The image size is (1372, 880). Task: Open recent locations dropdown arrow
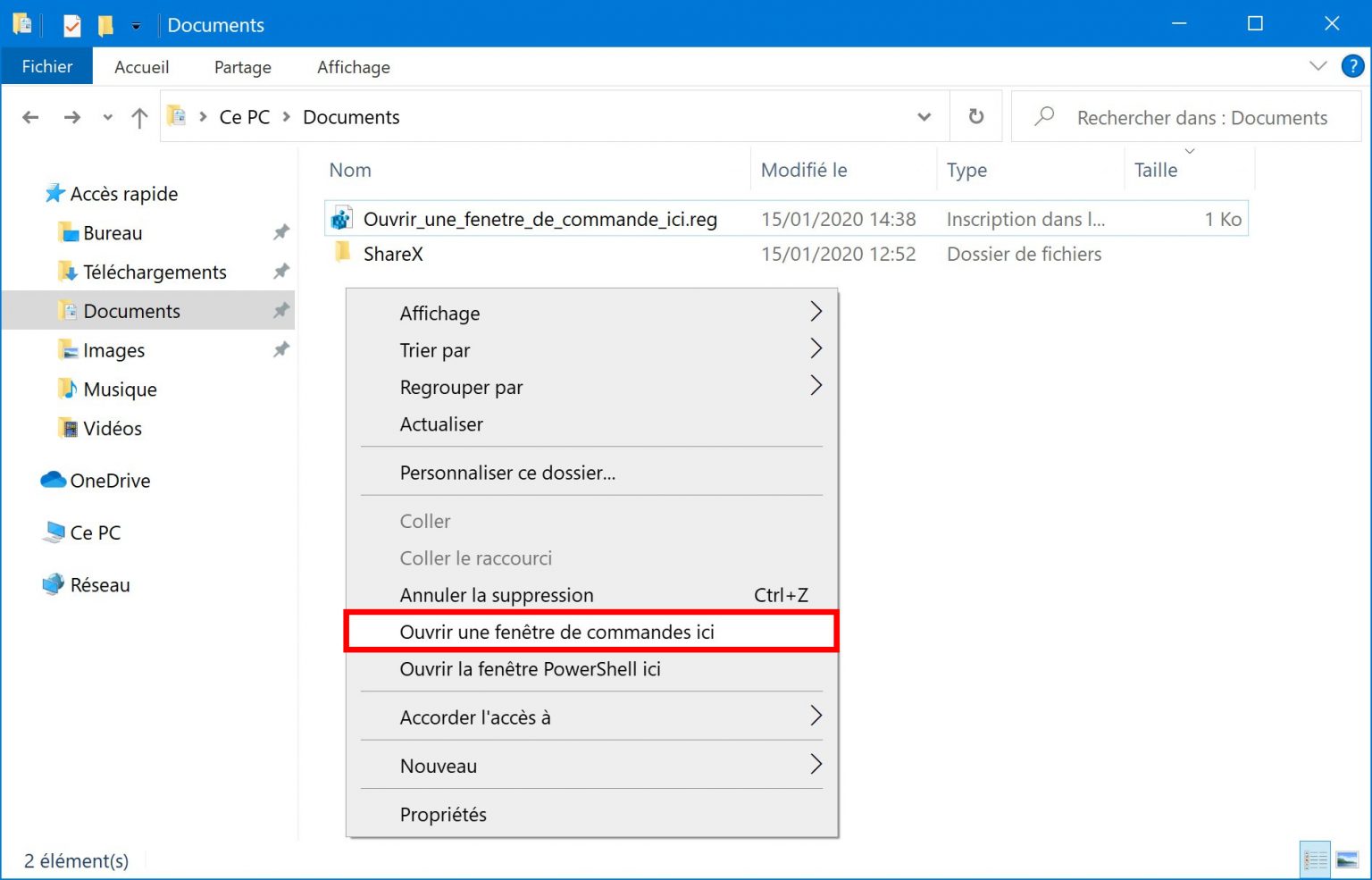107,117
